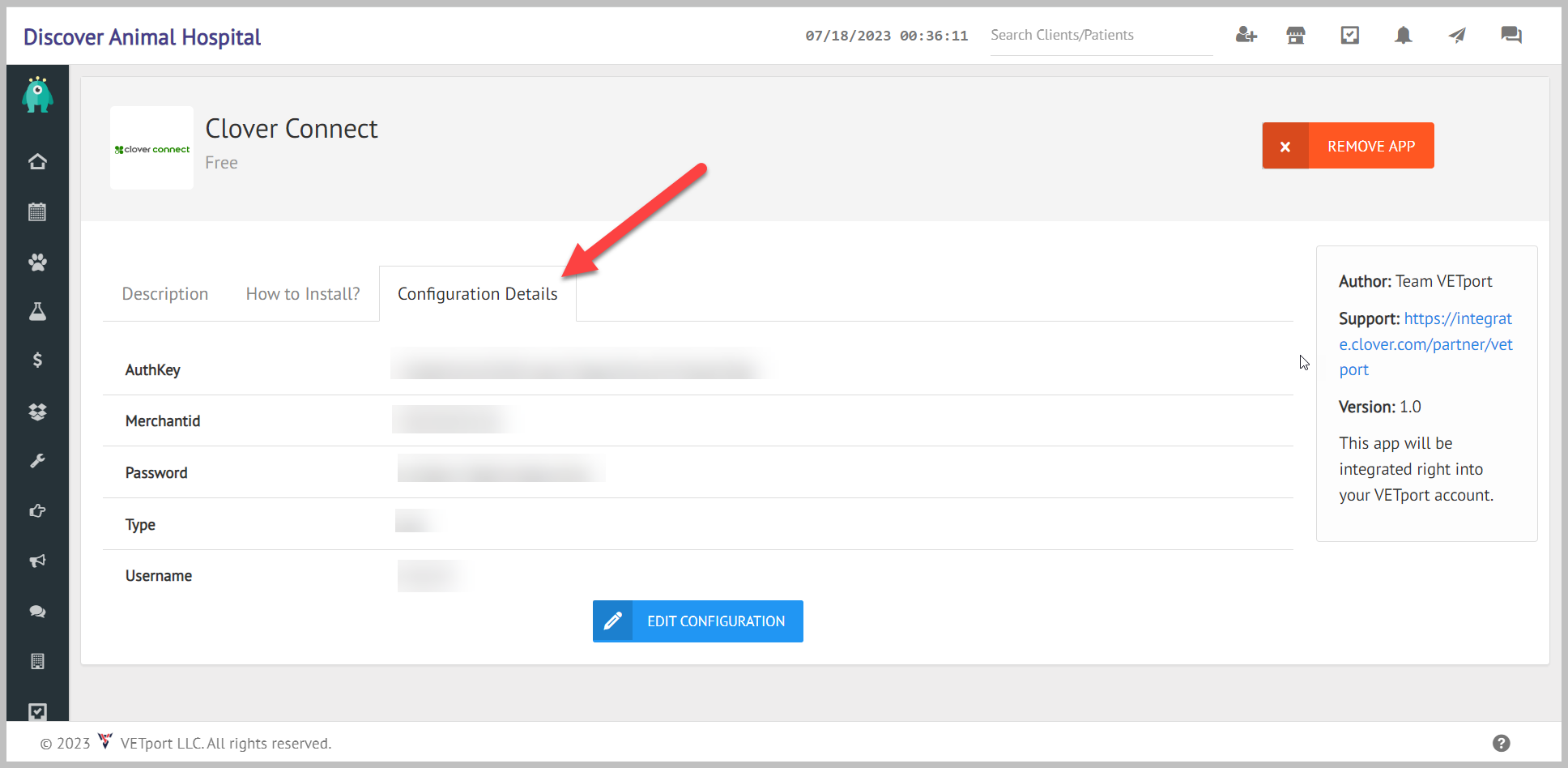Open the megaphone marketing icon
The width and height of the screenshot is (1568, 768).
tap(37, 561)
